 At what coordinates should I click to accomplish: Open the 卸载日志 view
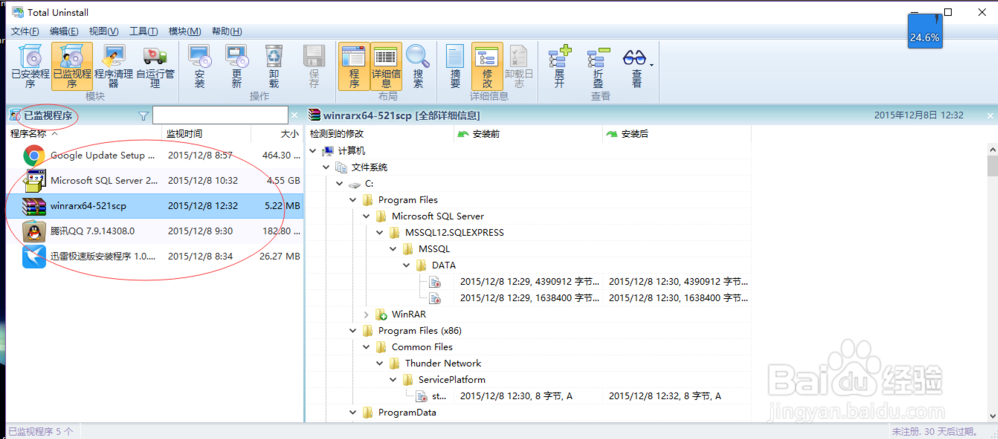[x=519, y=66]
